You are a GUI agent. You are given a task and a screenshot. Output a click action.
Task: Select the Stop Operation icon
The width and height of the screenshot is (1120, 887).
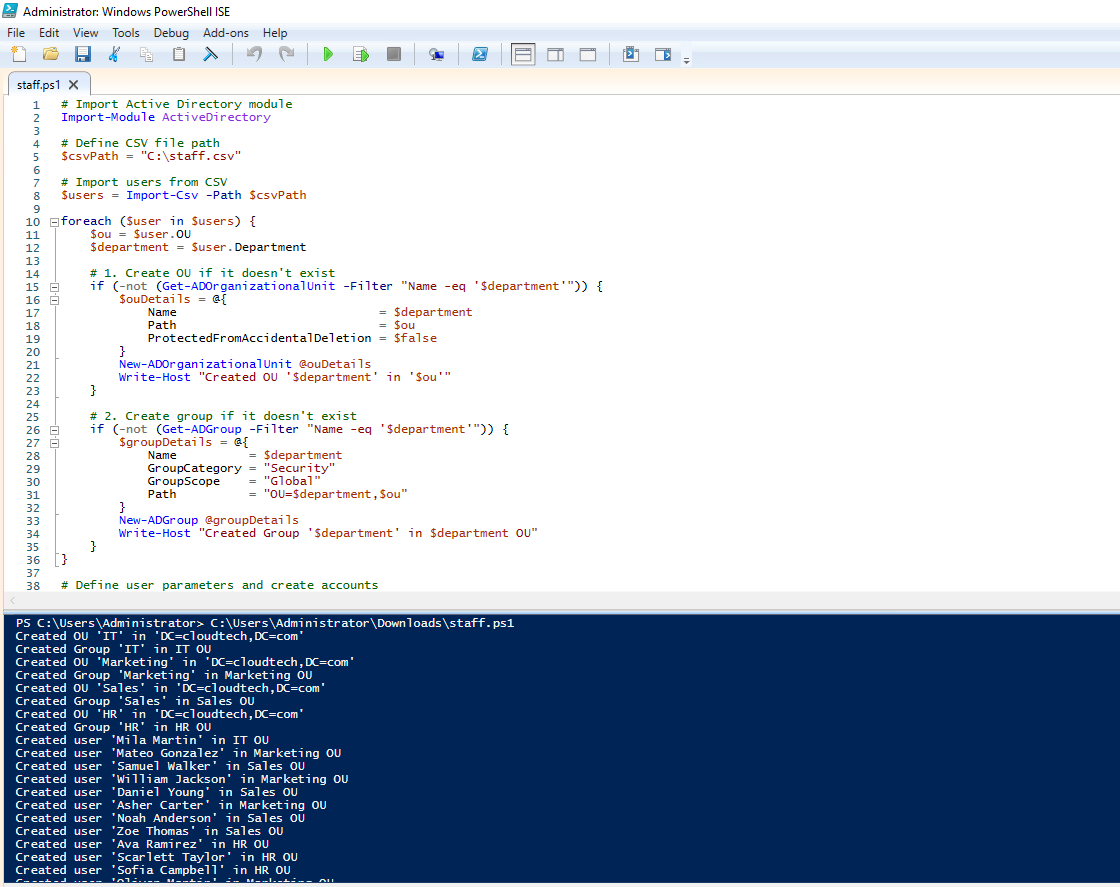[x=393, y=54]
